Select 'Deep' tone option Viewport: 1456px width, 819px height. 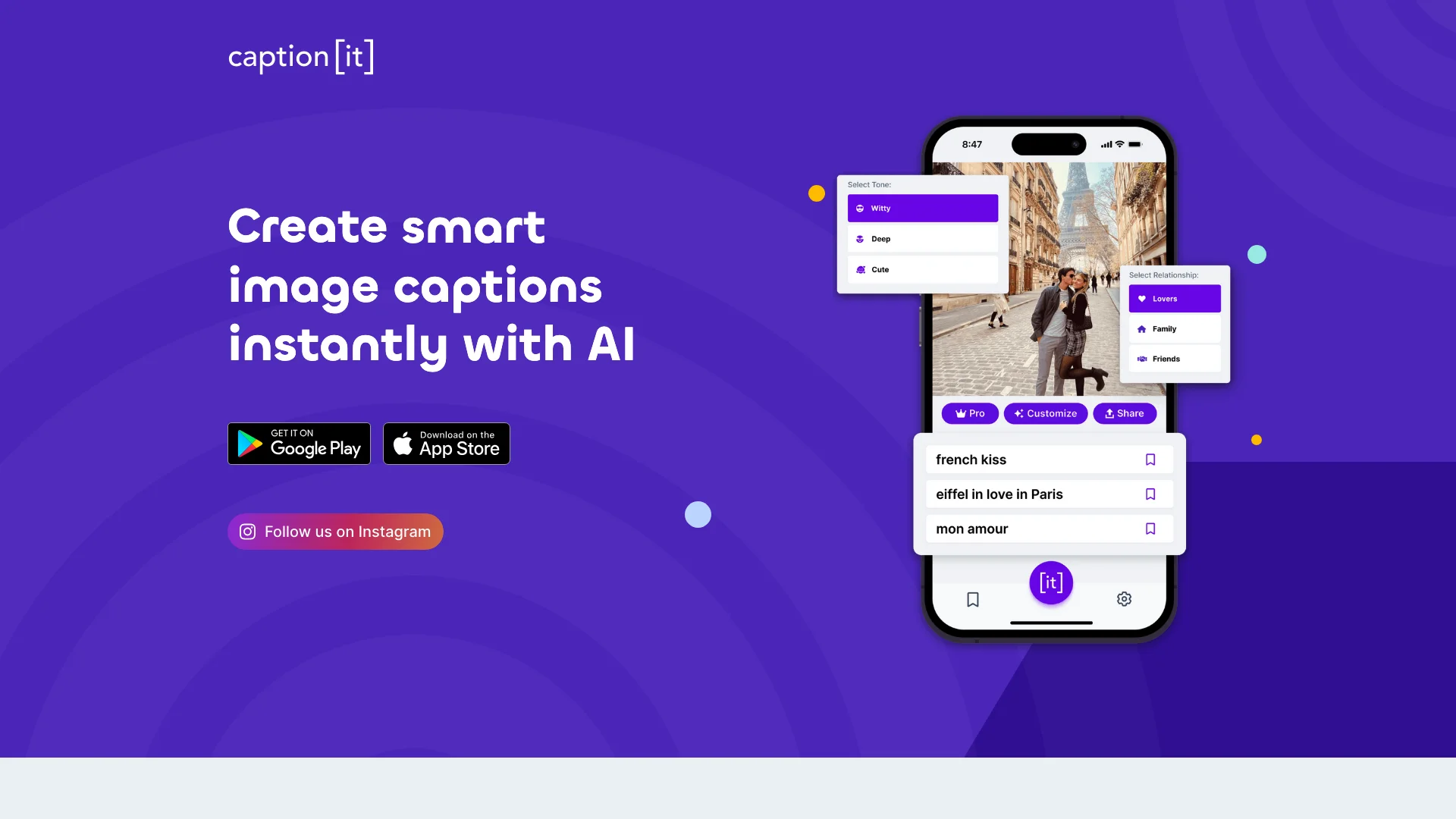922,238
